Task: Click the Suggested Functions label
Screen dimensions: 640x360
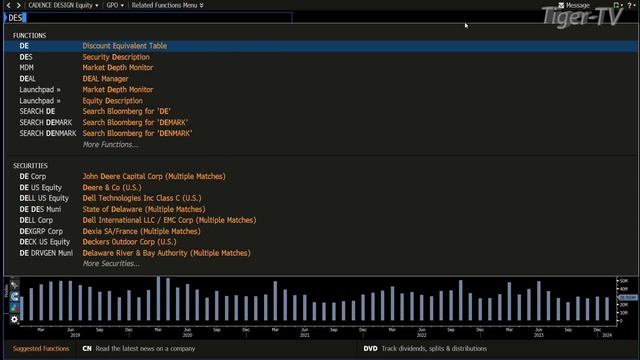Action: click(x=41, y=349)
